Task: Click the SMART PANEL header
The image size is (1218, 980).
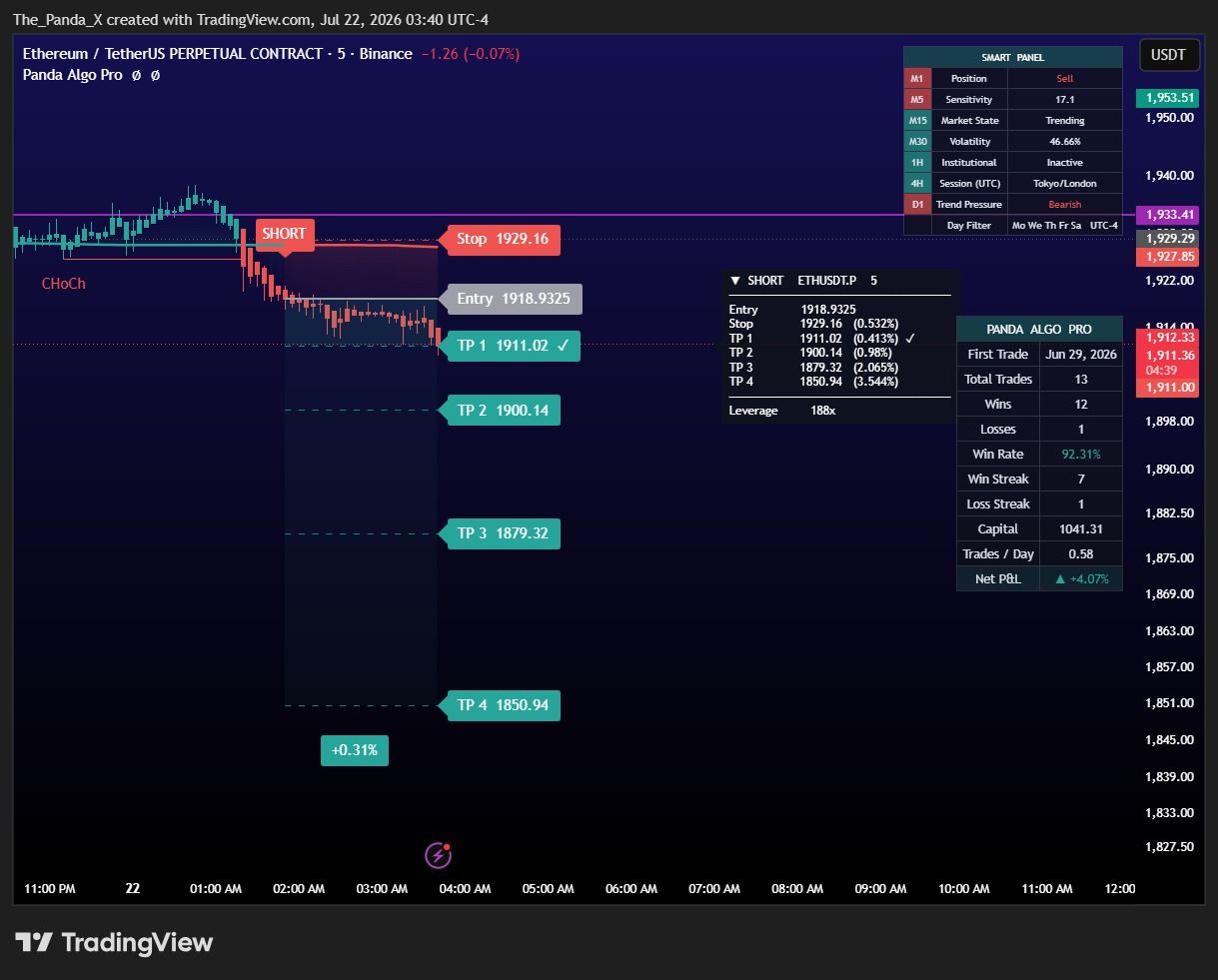Action: tap(1013, 57)
